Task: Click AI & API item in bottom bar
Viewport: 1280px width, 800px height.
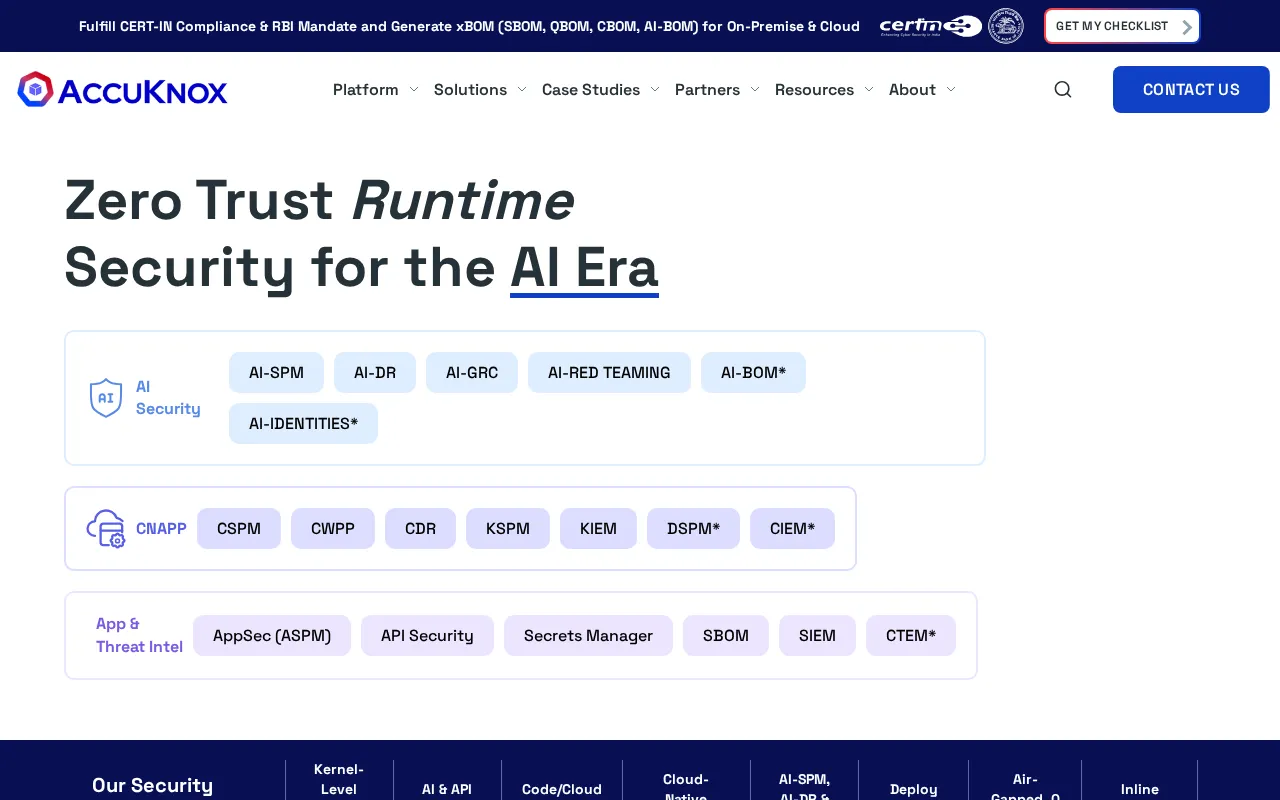Action: click(447, 789)
